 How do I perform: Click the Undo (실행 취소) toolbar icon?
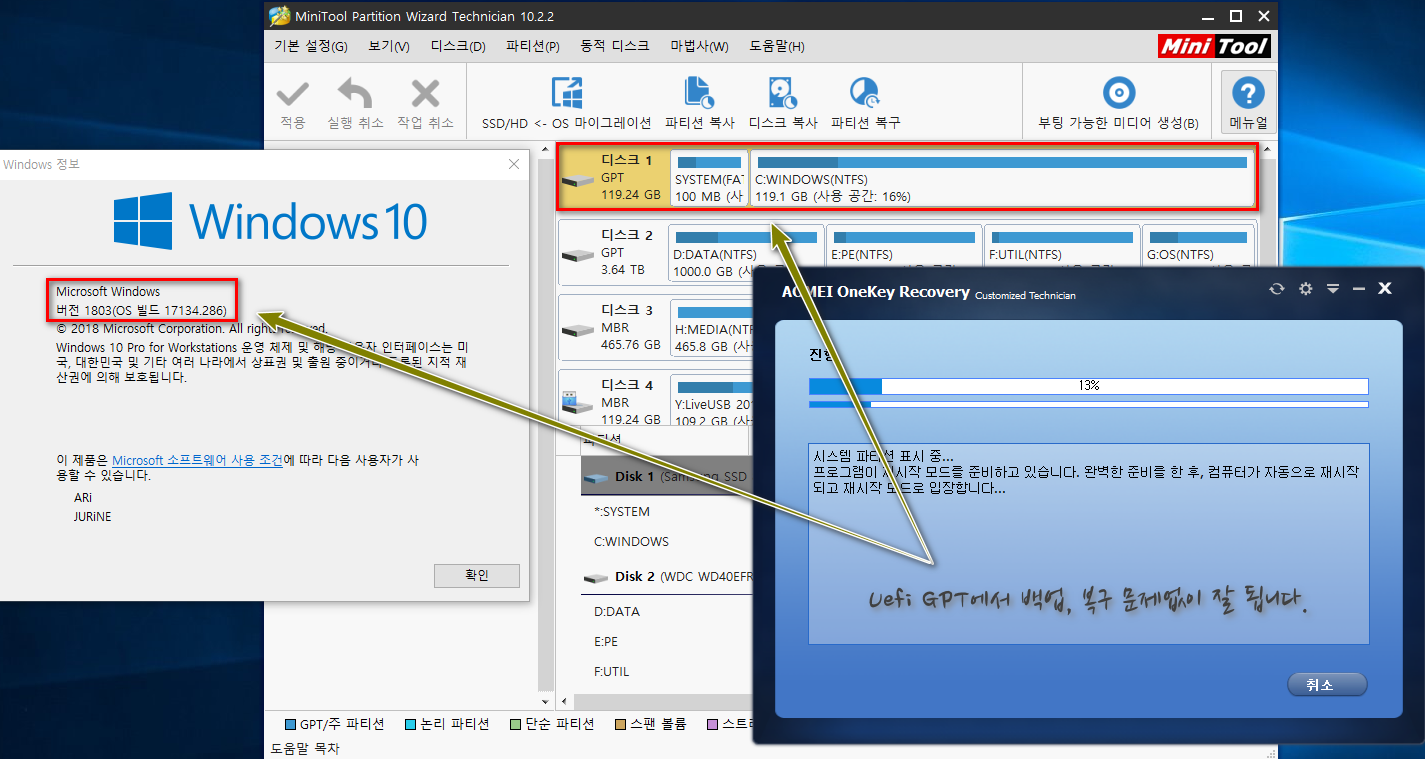click(x=355, y=94)
